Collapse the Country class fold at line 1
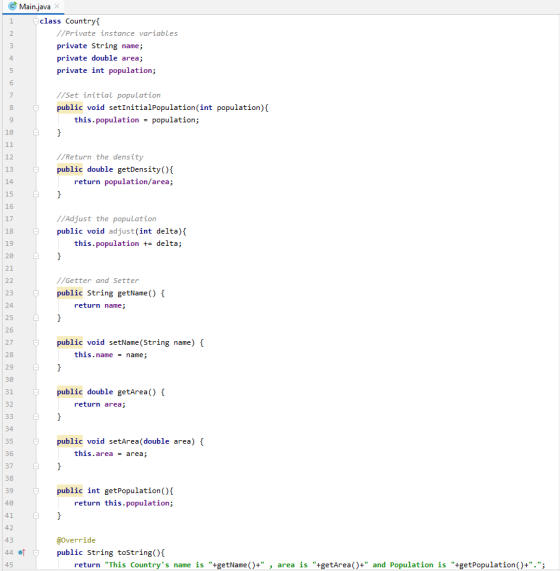 click(x=36, y=21)
